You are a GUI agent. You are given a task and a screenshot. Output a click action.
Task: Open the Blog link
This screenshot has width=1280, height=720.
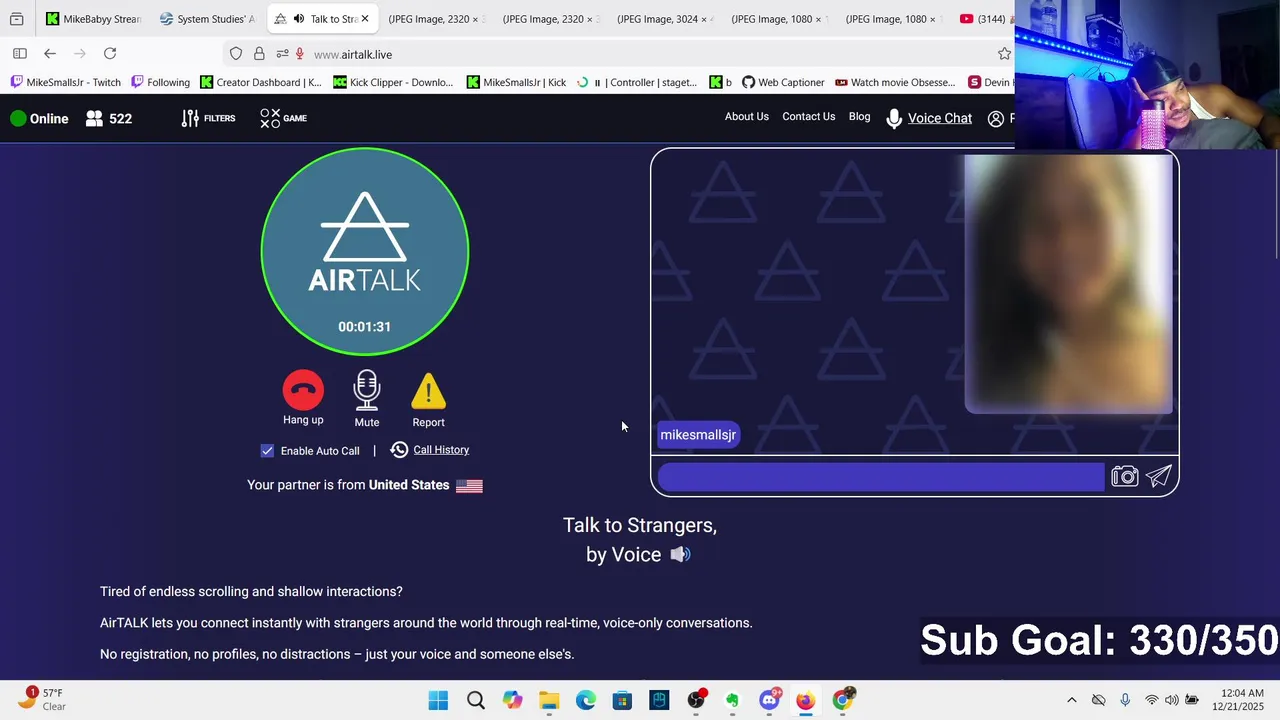(860, 117)
